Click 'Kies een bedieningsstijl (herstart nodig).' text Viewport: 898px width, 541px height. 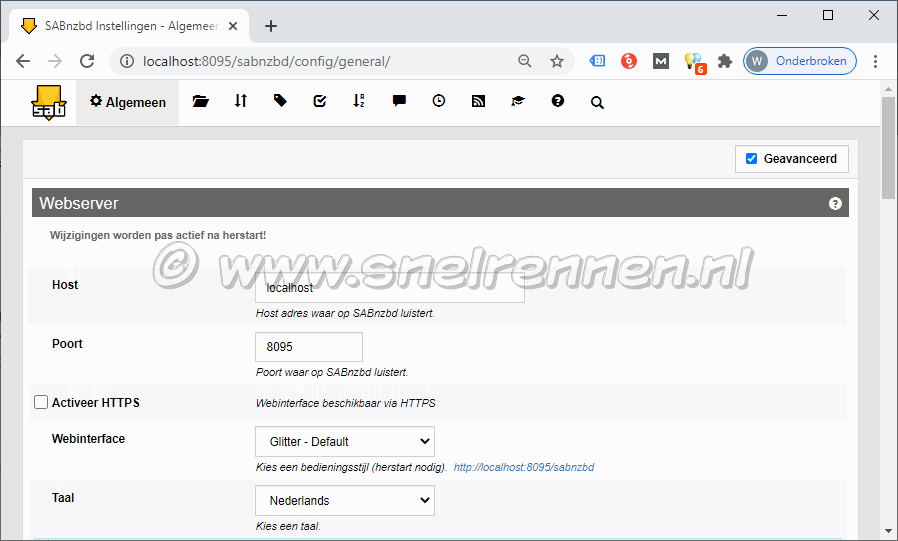[x=351, y=467]
